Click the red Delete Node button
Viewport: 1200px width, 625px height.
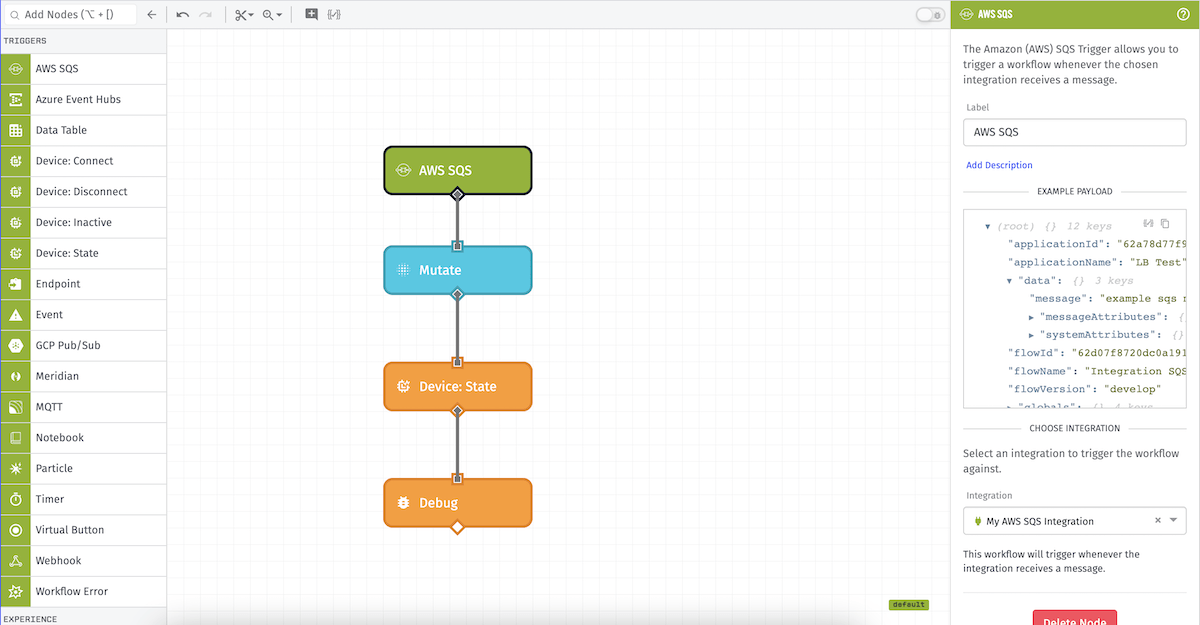click(x=1075, y=617)
